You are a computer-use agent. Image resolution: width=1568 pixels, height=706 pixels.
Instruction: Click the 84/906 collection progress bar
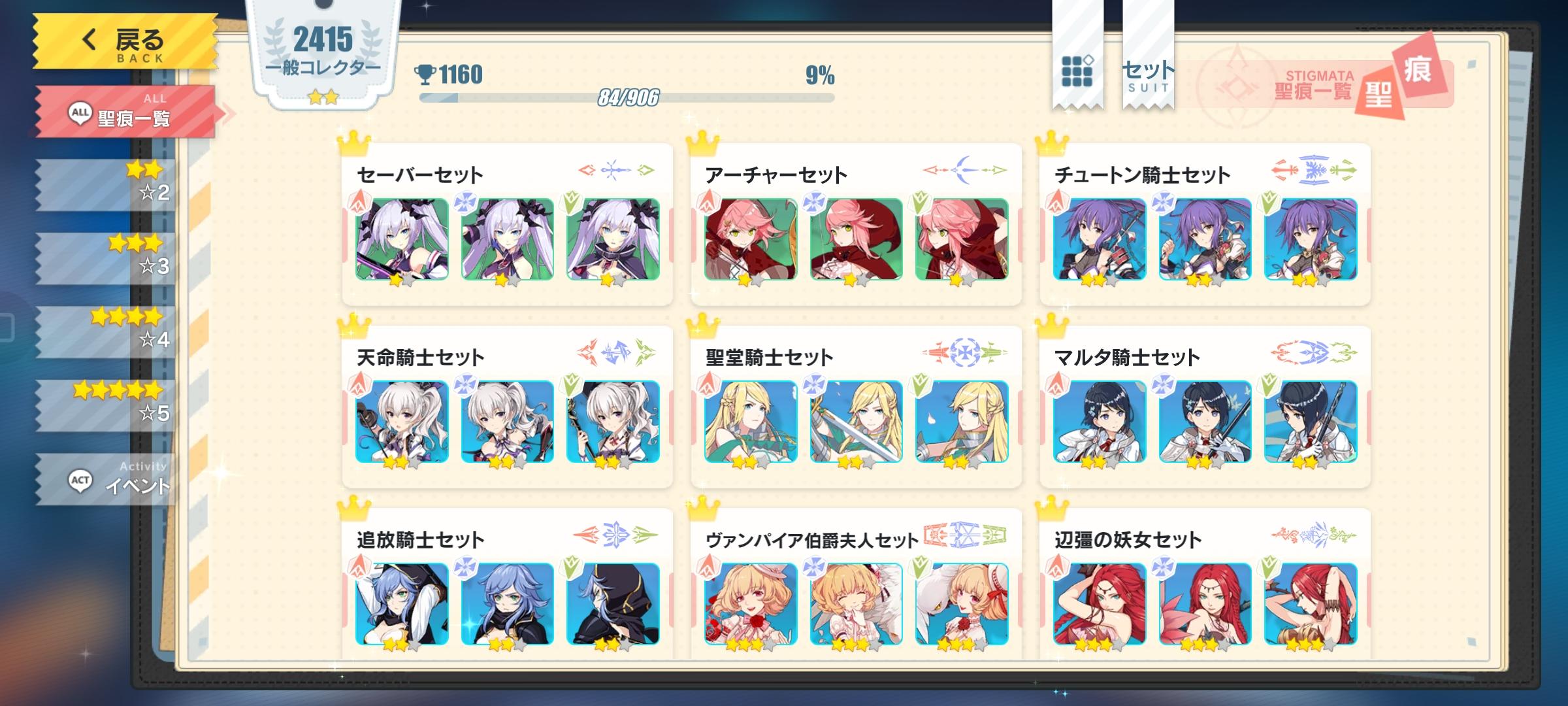pos(627,98)
